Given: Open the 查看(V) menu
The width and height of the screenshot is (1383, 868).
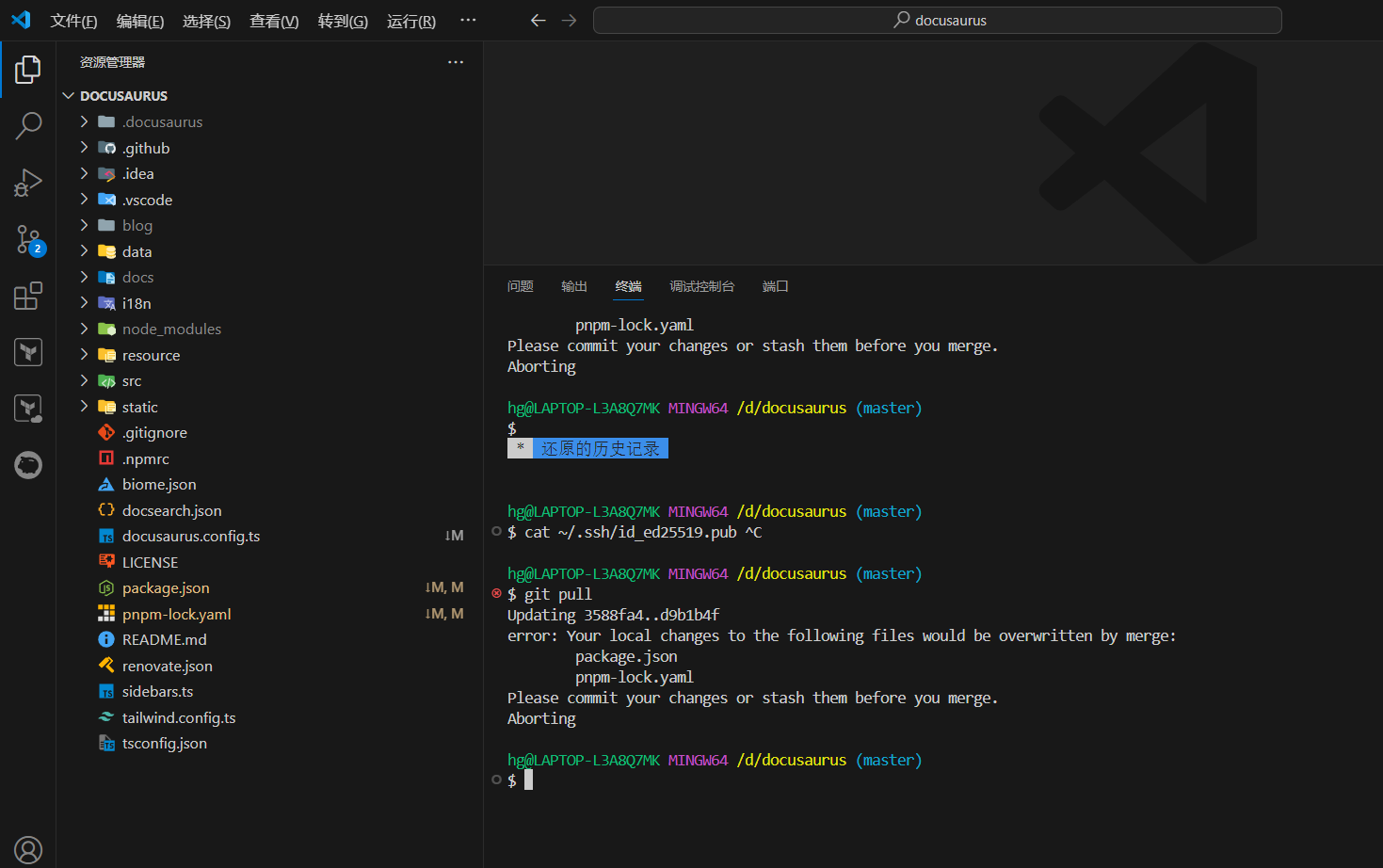Looking at the screenshot, I should tap(274, 21).
